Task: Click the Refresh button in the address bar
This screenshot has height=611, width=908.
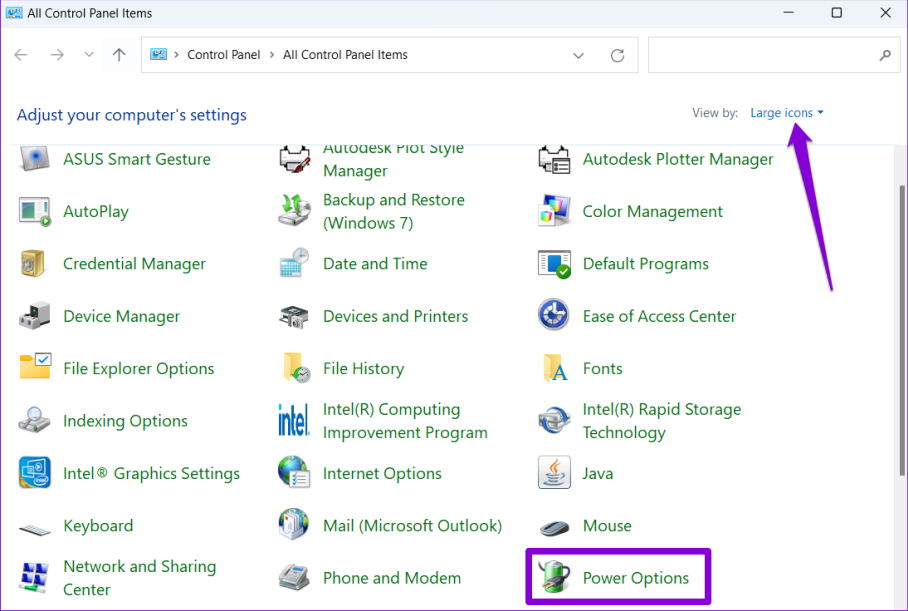Action: tap(617, 55)
